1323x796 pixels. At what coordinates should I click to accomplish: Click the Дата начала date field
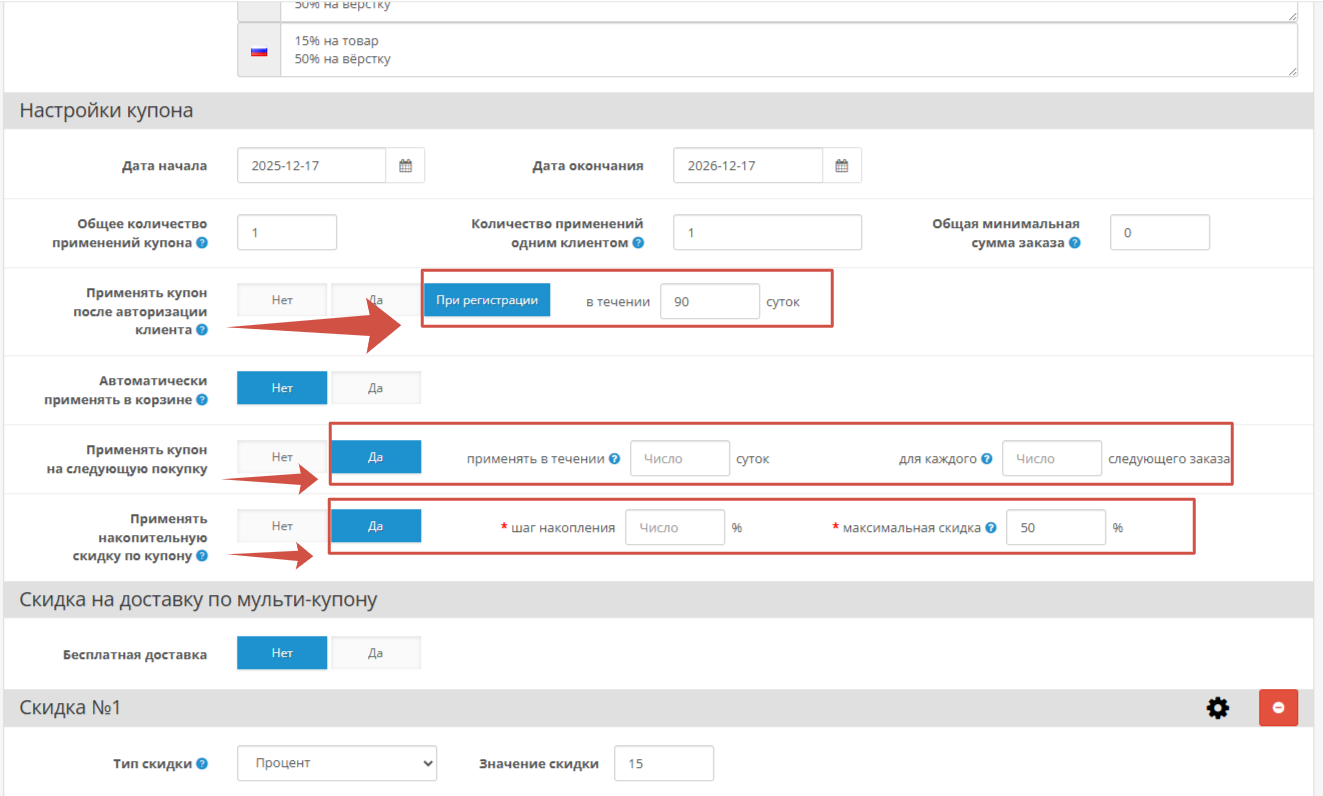[x=311, y=166]
